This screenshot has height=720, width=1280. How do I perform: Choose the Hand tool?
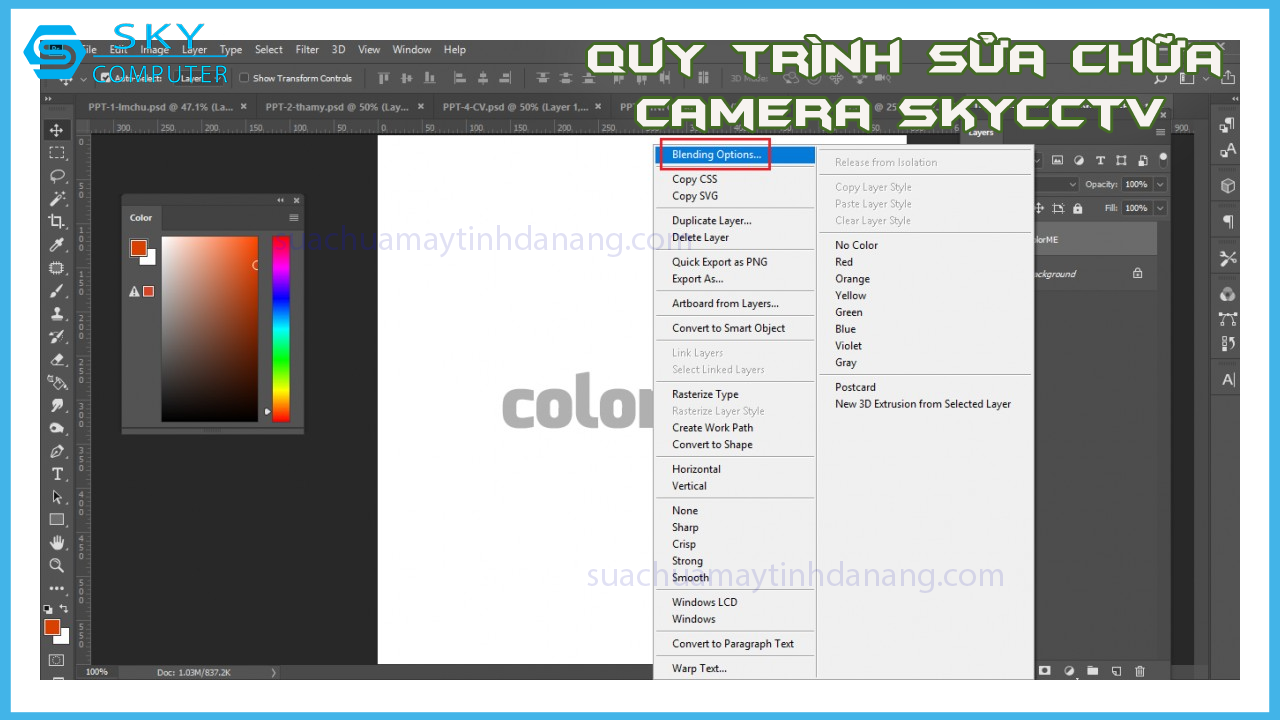point(57,542)
